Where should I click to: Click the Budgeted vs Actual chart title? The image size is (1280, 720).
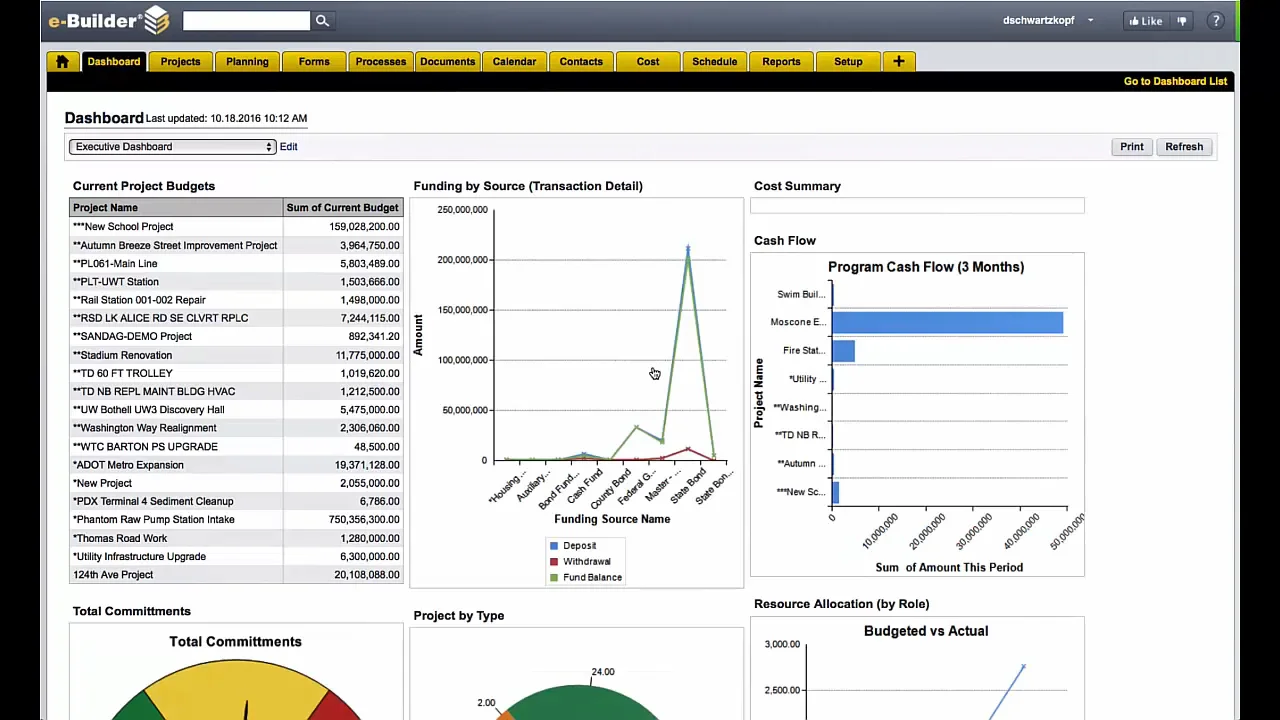coord(926,631)
